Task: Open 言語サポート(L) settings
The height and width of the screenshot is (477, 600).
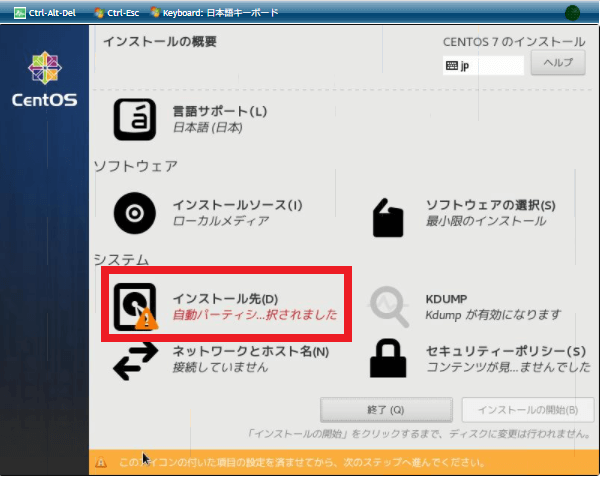Action: [x=220, y=111]
